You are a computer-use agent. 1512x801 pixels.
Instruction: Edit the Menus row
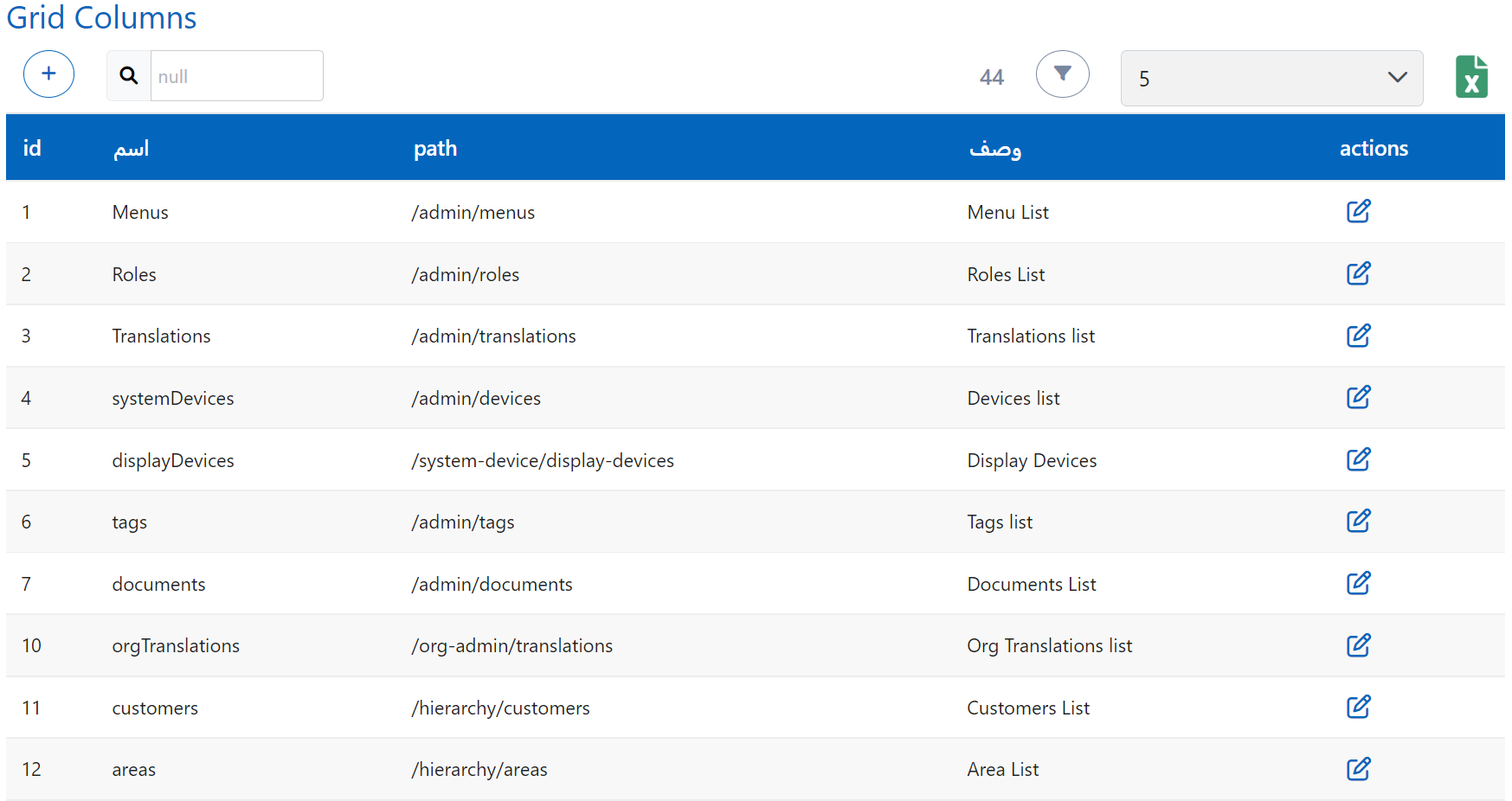coord(1358,212)
